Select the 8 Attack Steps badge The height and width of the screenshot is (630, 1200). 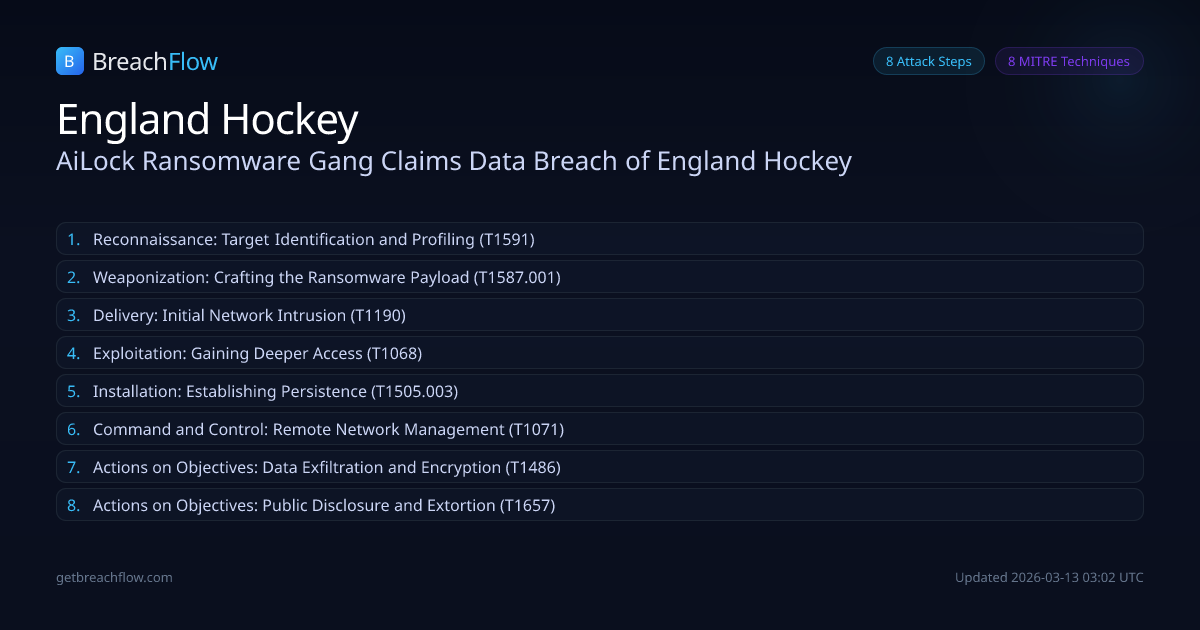[928, 61]
